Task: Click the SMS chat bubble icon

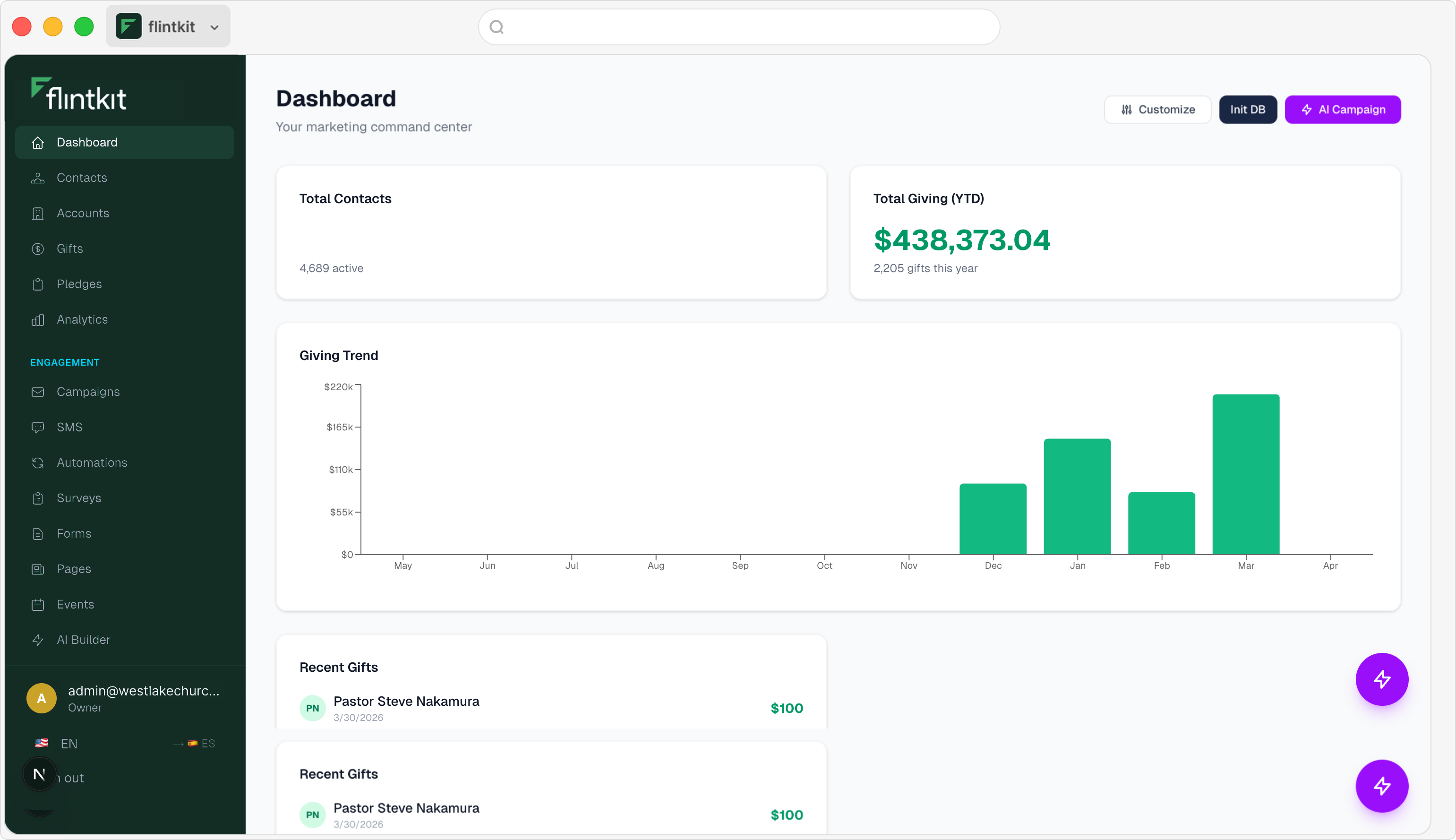Action: 38,428
